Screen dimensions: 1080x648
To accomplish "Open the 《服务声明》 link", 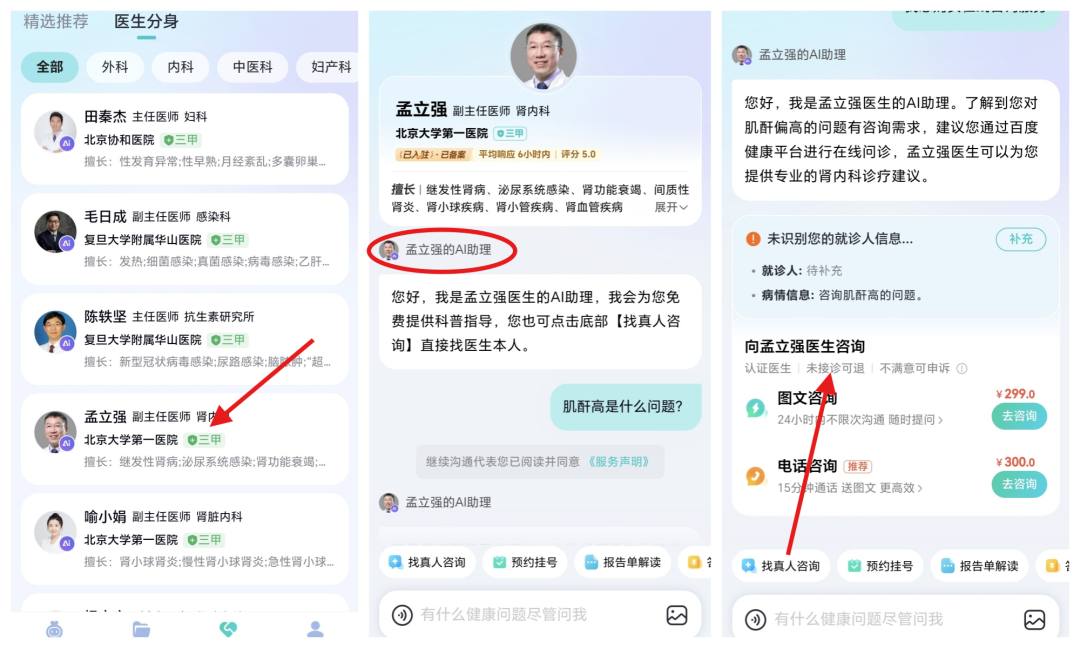I will point(619,461).
